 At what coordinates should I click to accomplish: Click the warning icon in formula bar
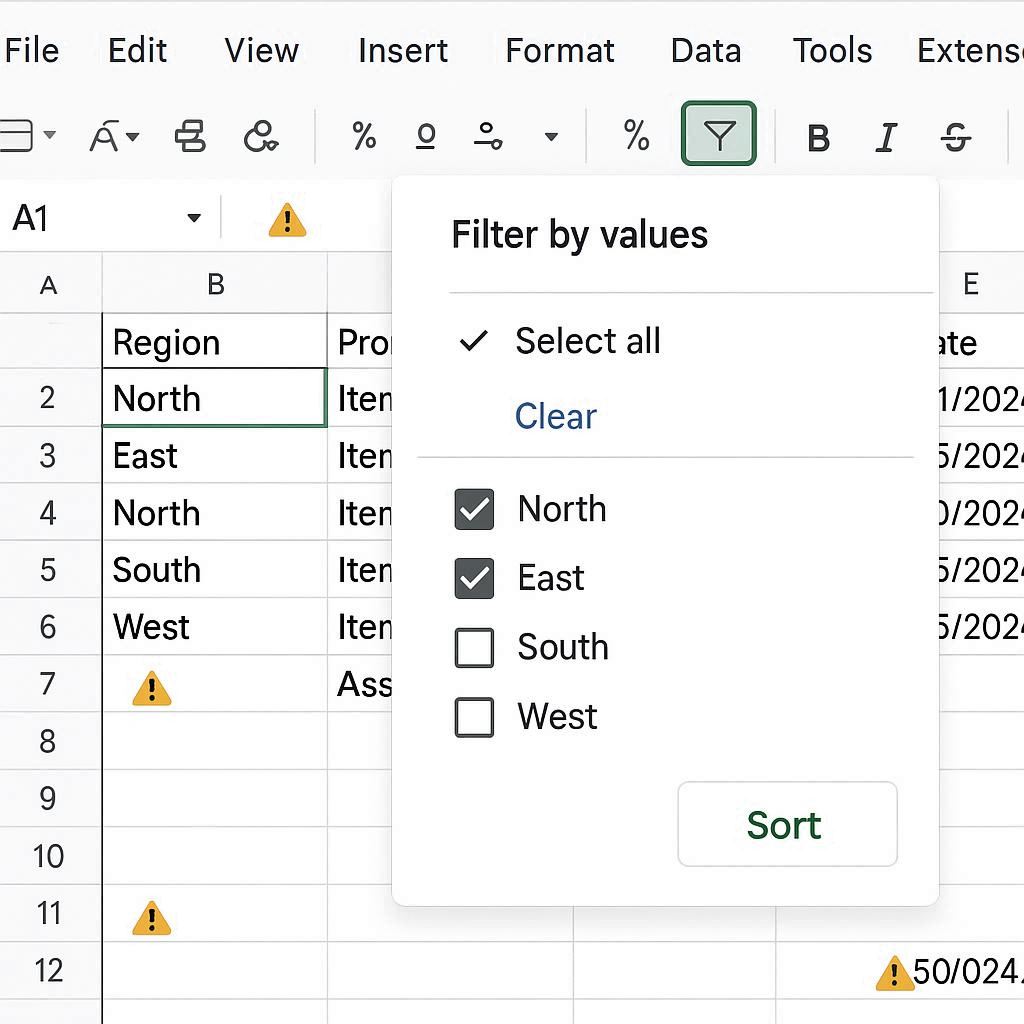pos(287,219)
